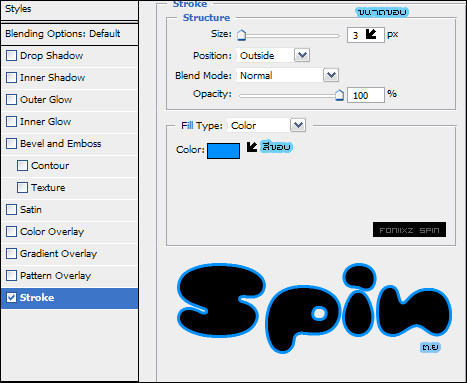Open the Fill Type dropdown
This screenshot has width=467, height=383.
click(x=298, y=125)
